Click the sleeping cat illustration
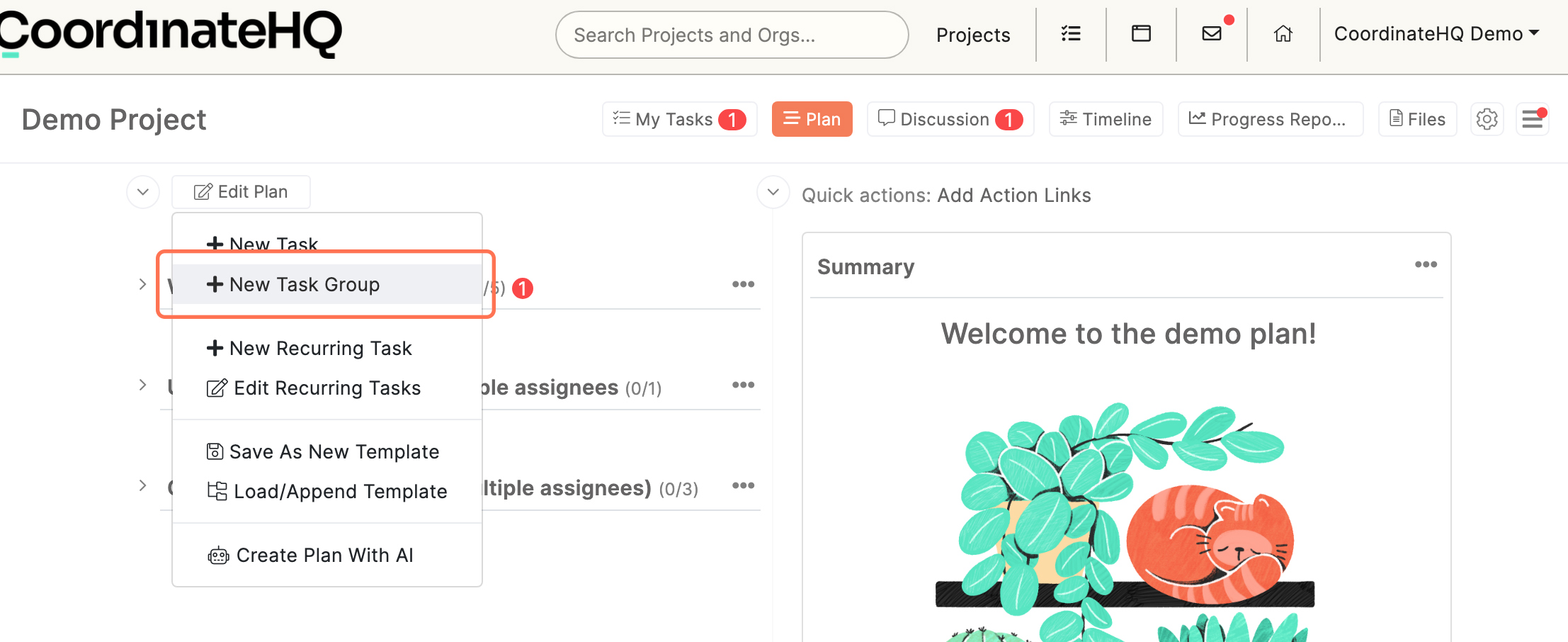Viewport: 1568px width, 642px height. [1210, 543]
